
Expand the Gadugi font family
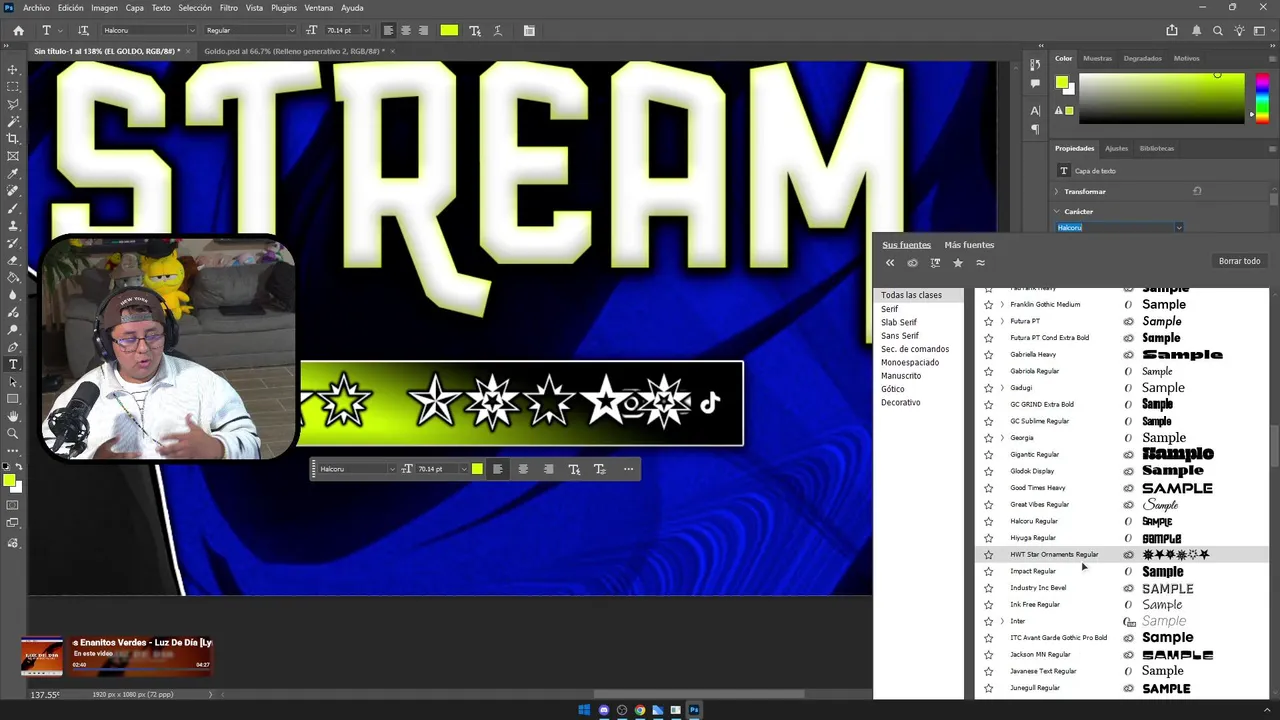tap(1002, 388)
